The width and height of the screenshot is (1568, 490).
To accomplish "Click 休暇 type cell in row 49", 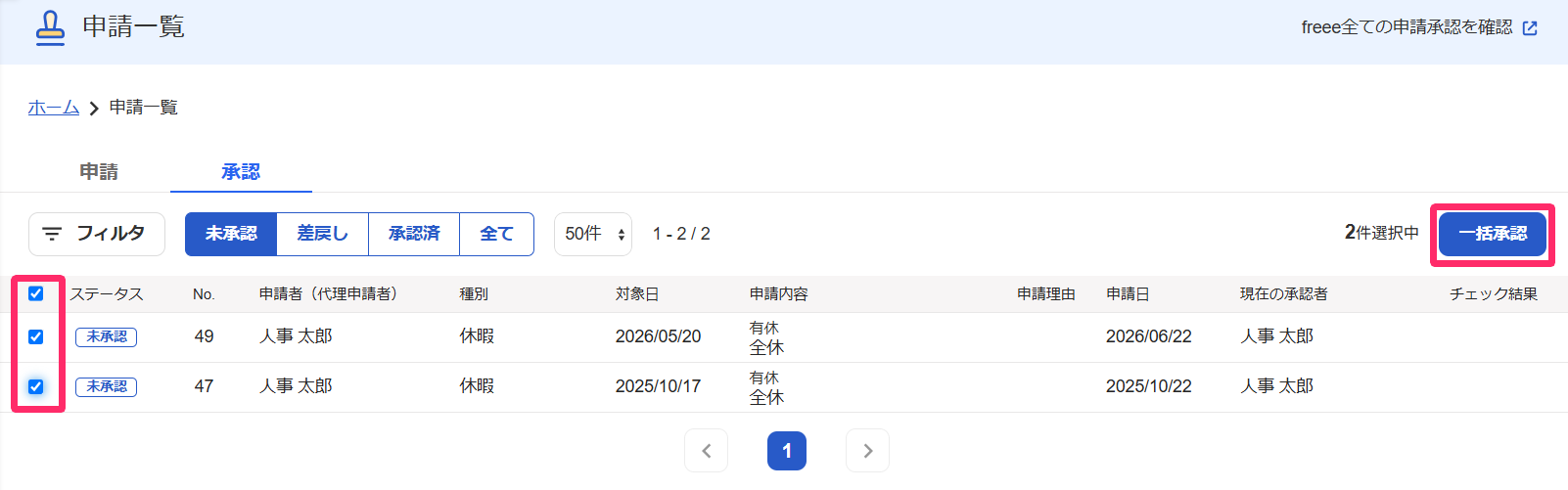I will [478, 336].
